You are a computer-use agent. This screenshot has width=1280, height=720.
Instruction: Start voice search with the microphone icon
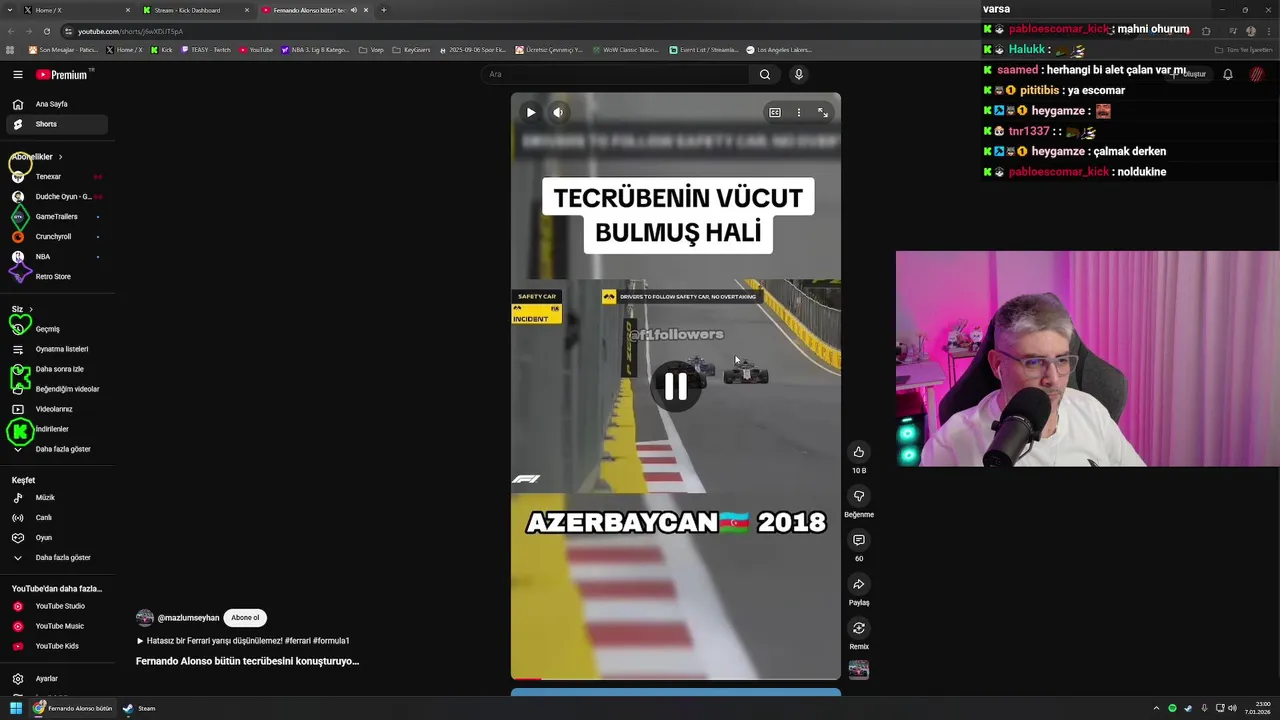tap(798, 74)
